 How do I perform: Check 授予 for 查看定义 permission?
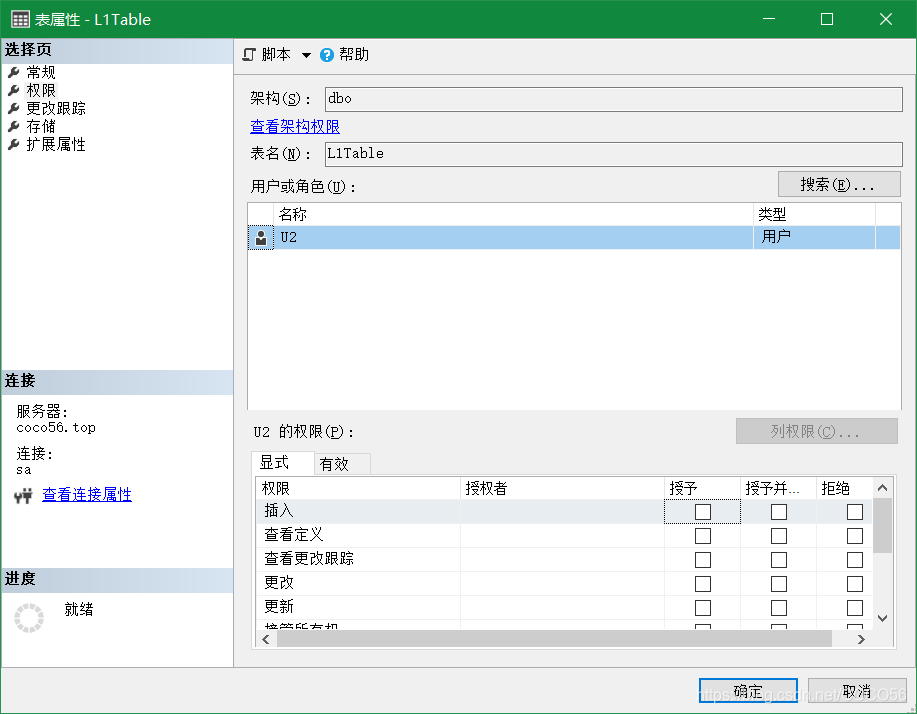pos(702,536)
